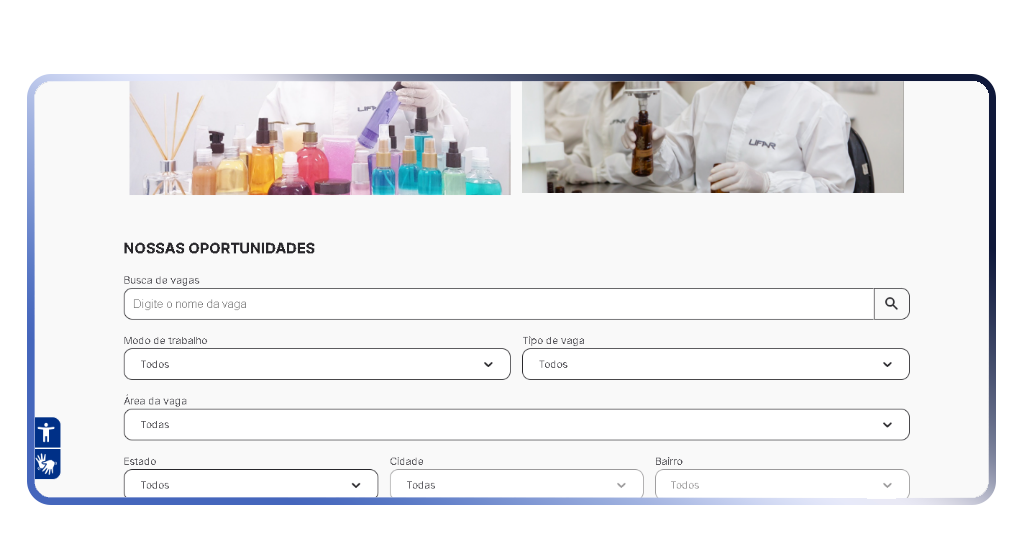Click the lab technician holding bottle photo

point(712,138)
